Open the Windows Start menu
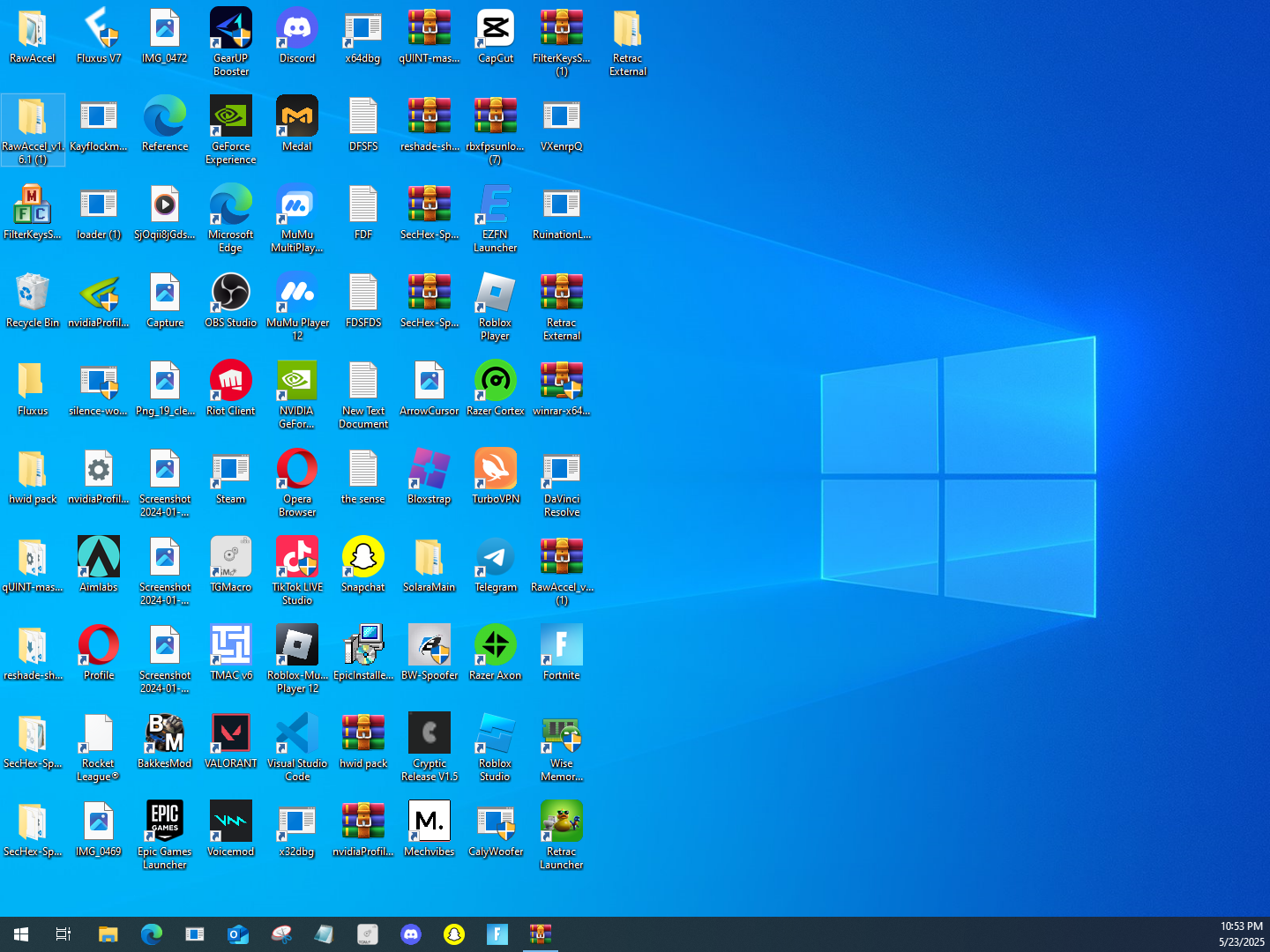This screenshot has width=1270, height=952. [21, 934]
